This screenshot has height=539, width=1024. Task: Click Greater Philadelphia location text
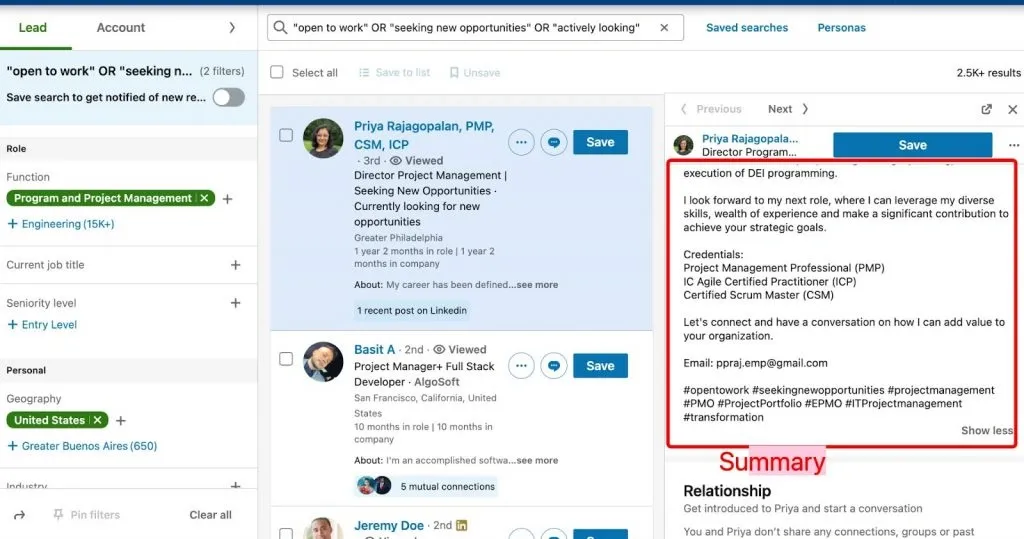point(398,238)
